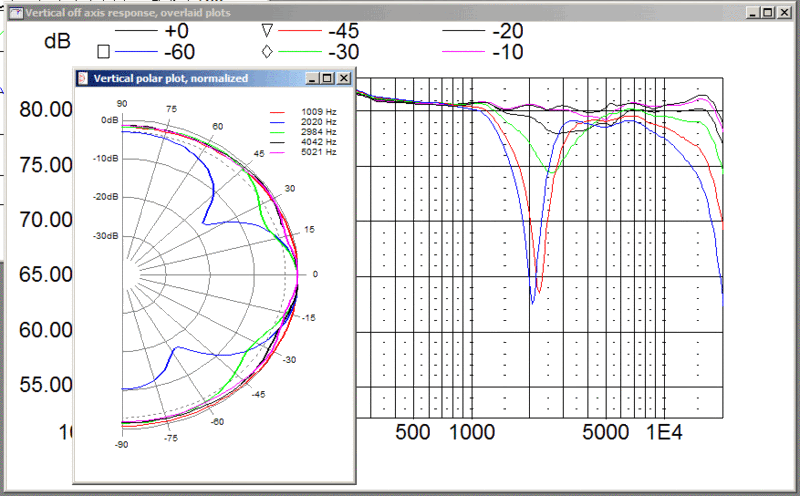
Task: Select the -20 legend label
Action: point(508,31)
